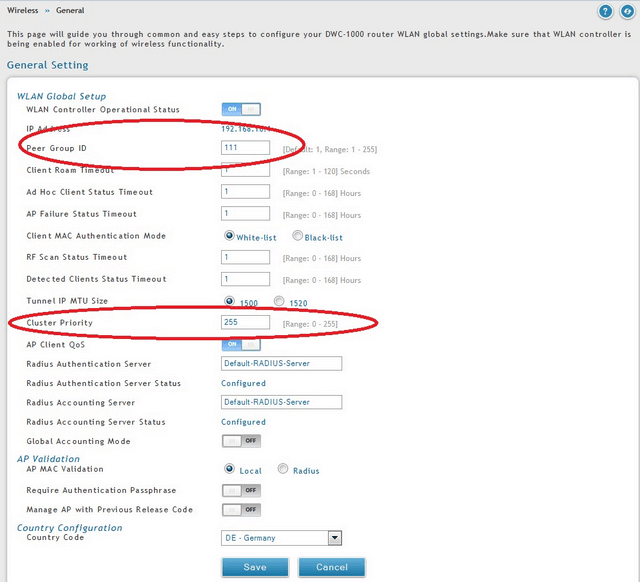640x582 pixels.
Task: Click the help question mark icon
Action: [x=605, y=11]
